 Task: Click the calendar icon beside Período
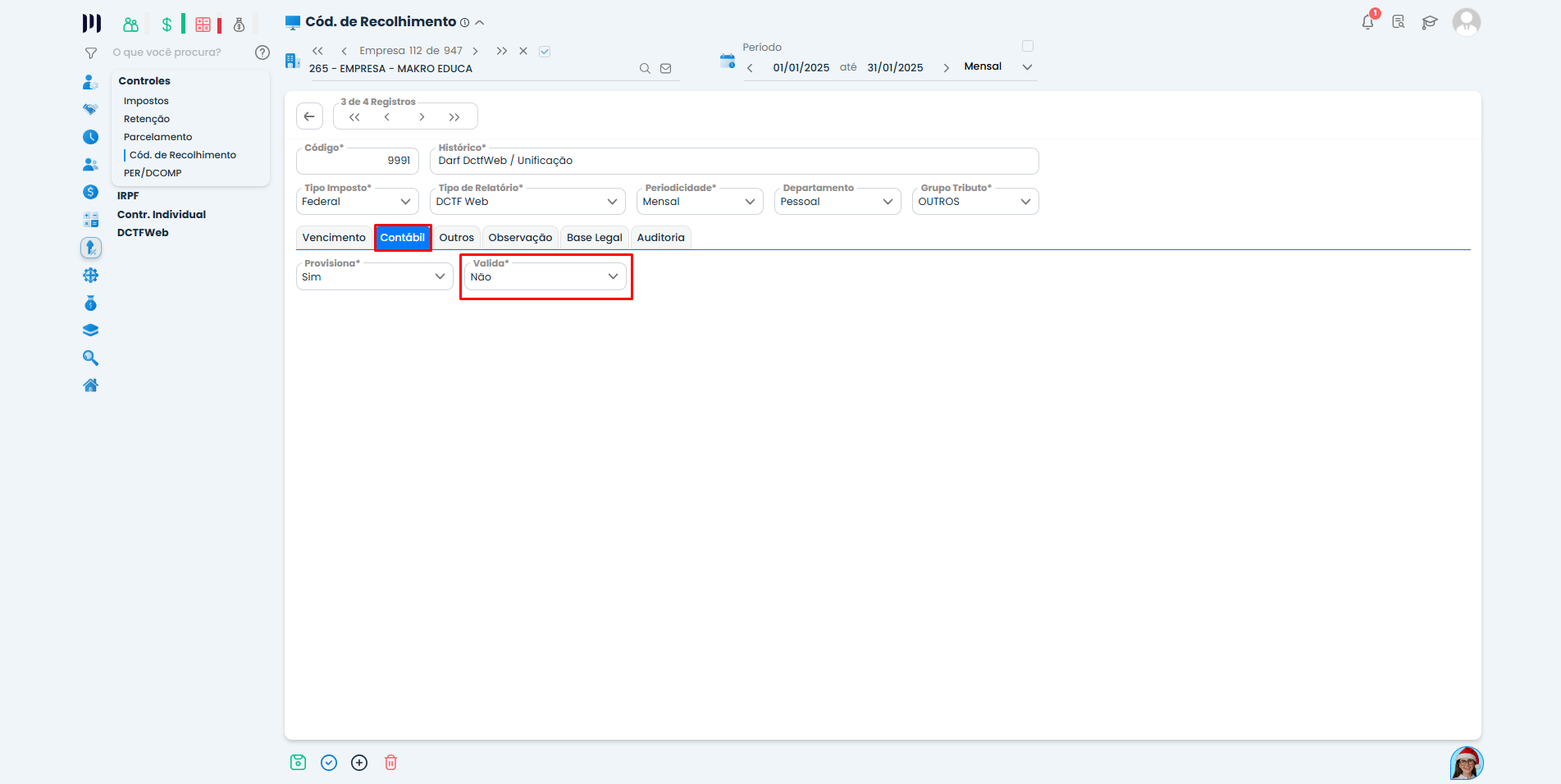[727, 61]
